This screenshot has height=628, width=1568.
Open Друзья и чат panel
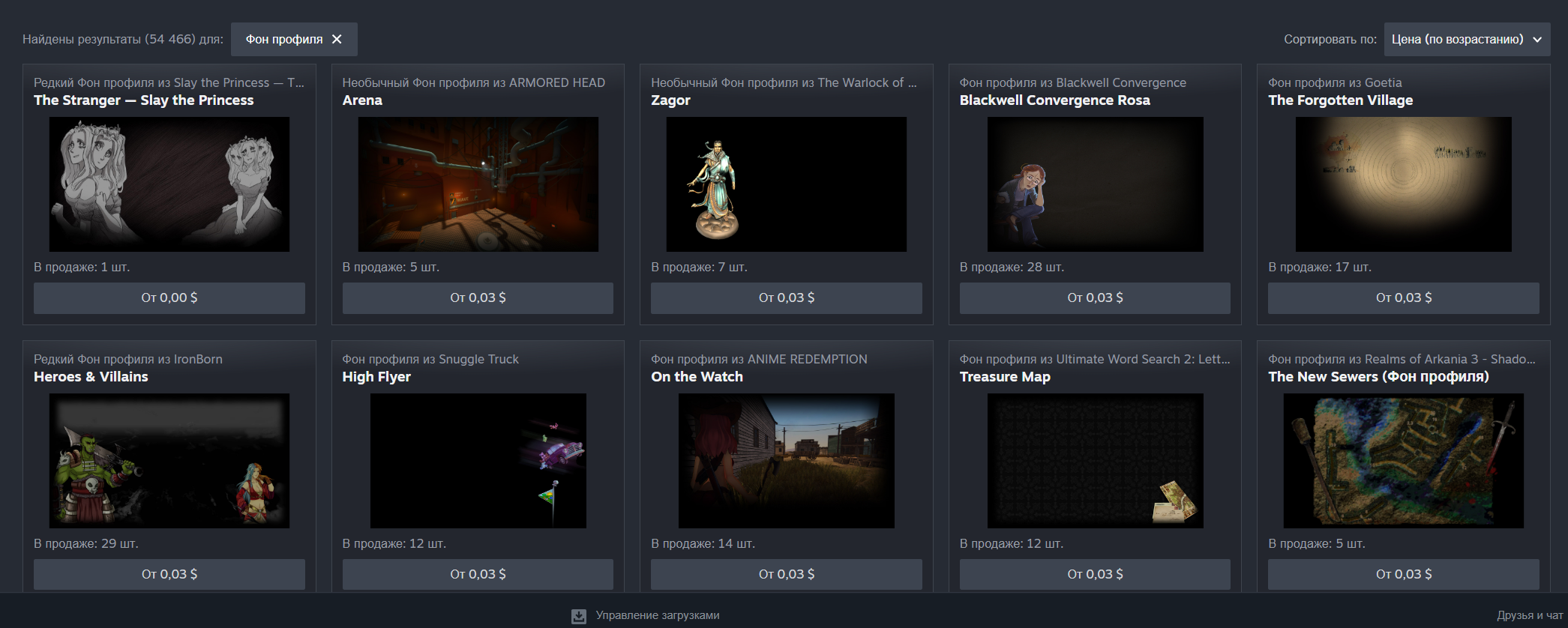1530,615
